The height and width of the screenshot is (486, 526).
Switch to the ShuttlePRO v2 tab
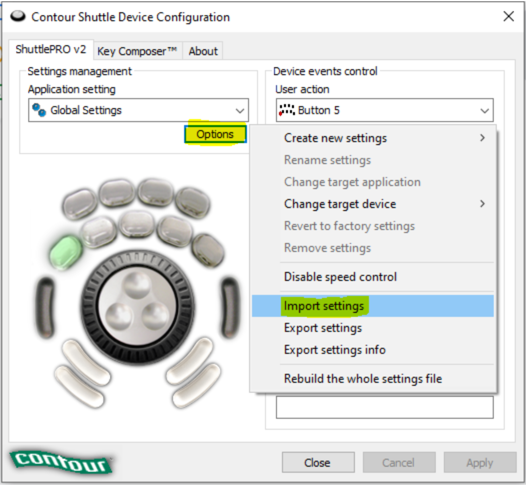point(51,50)
